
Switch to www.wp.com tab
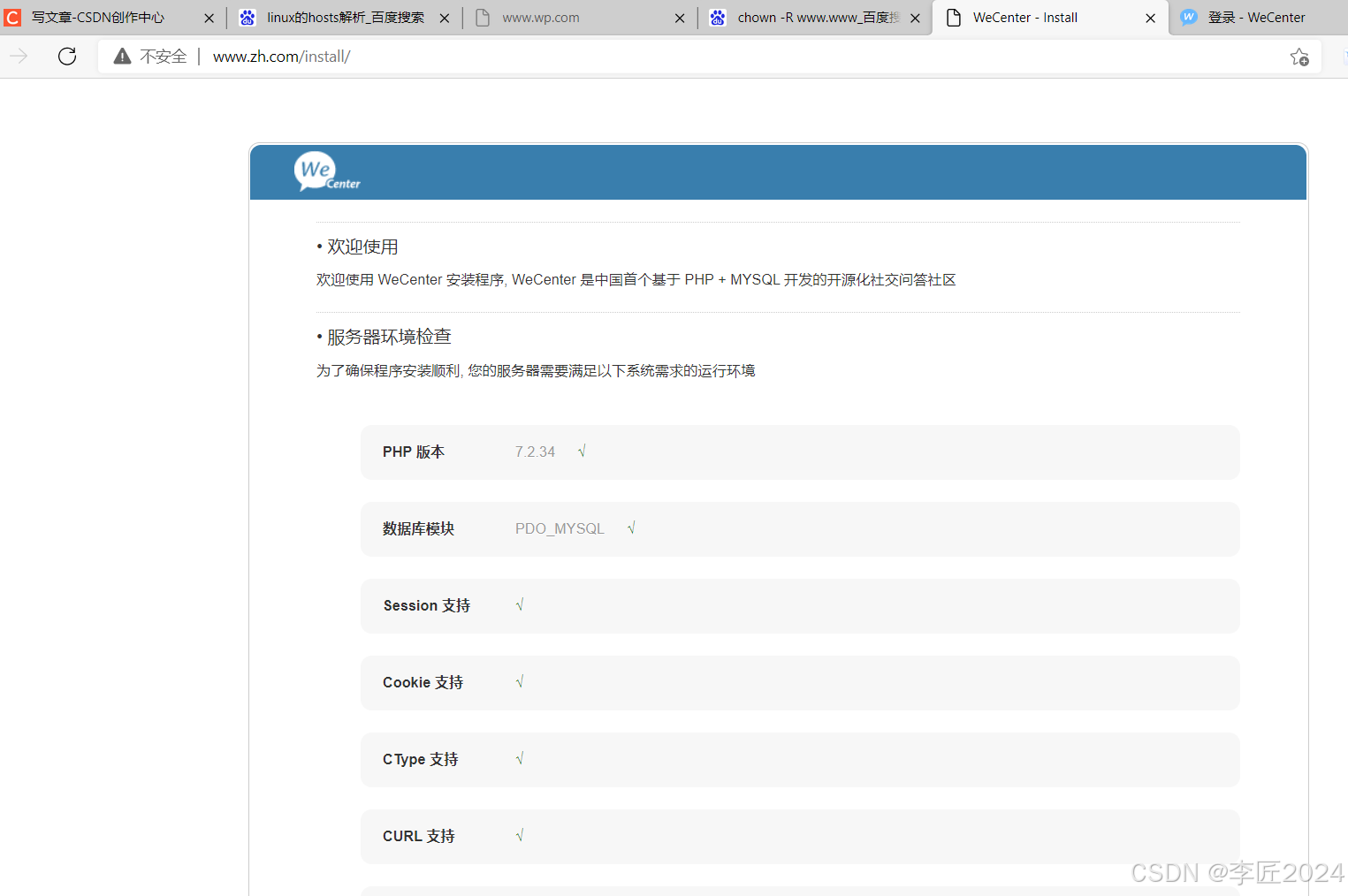coord(580,18)
